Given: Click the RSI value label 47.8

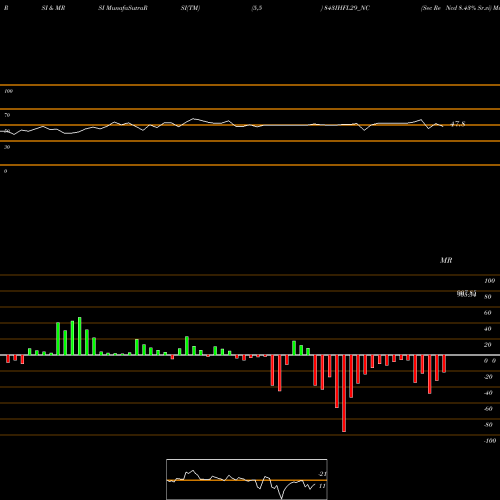Looking at the screenshot, I should [458, 124].
